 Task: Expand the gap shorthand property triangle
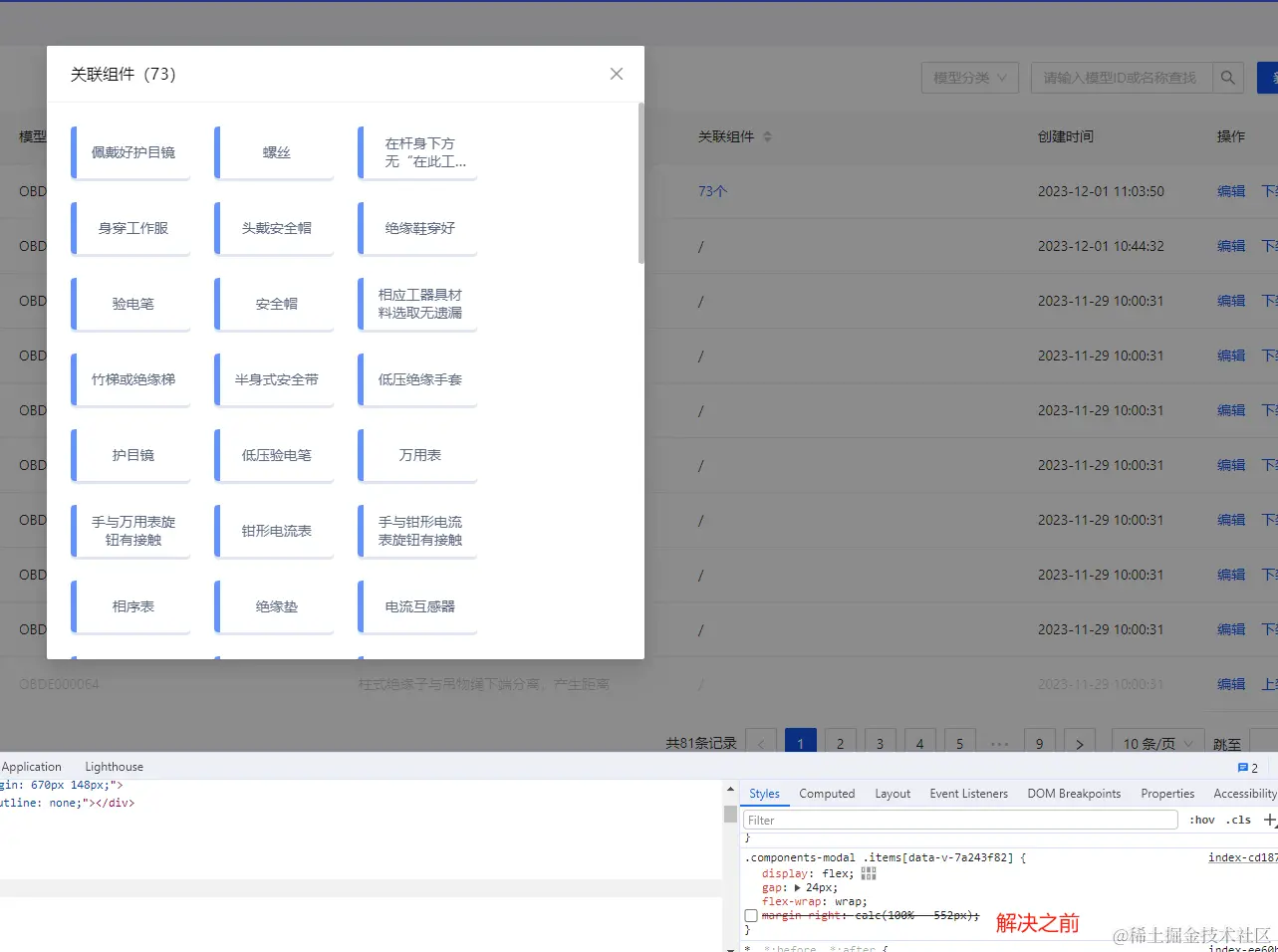pyautogui.click(x=798, y=887)
